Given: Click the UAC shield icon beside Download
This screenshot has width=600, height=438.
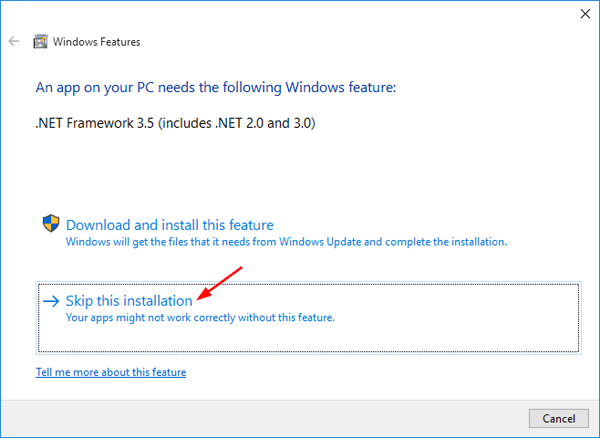Looking at the screenshot, I should click(x=50, y=223).
